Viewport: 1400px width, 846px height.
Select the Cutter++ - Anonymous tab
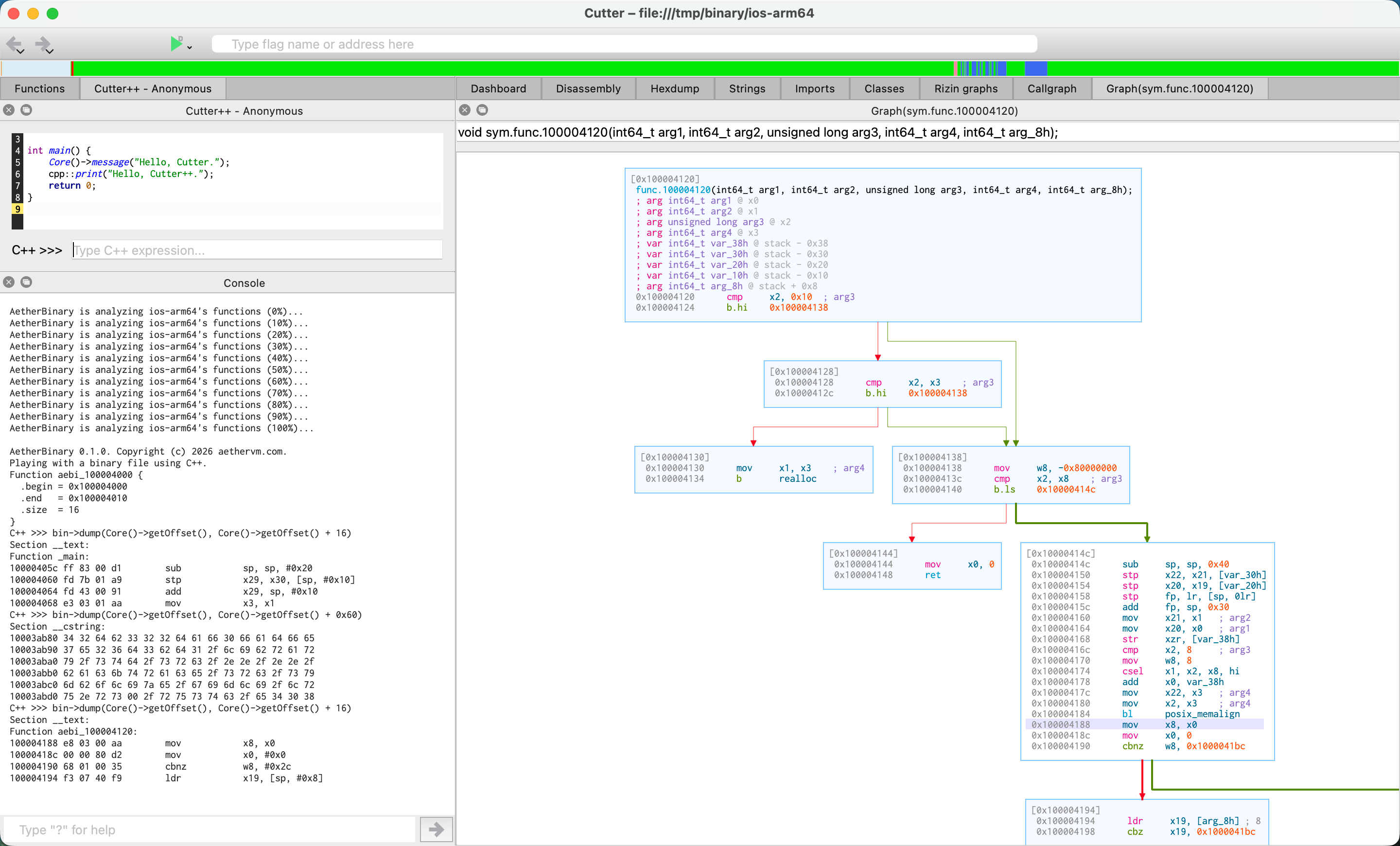pyautogui.click(x=153, y=88)
